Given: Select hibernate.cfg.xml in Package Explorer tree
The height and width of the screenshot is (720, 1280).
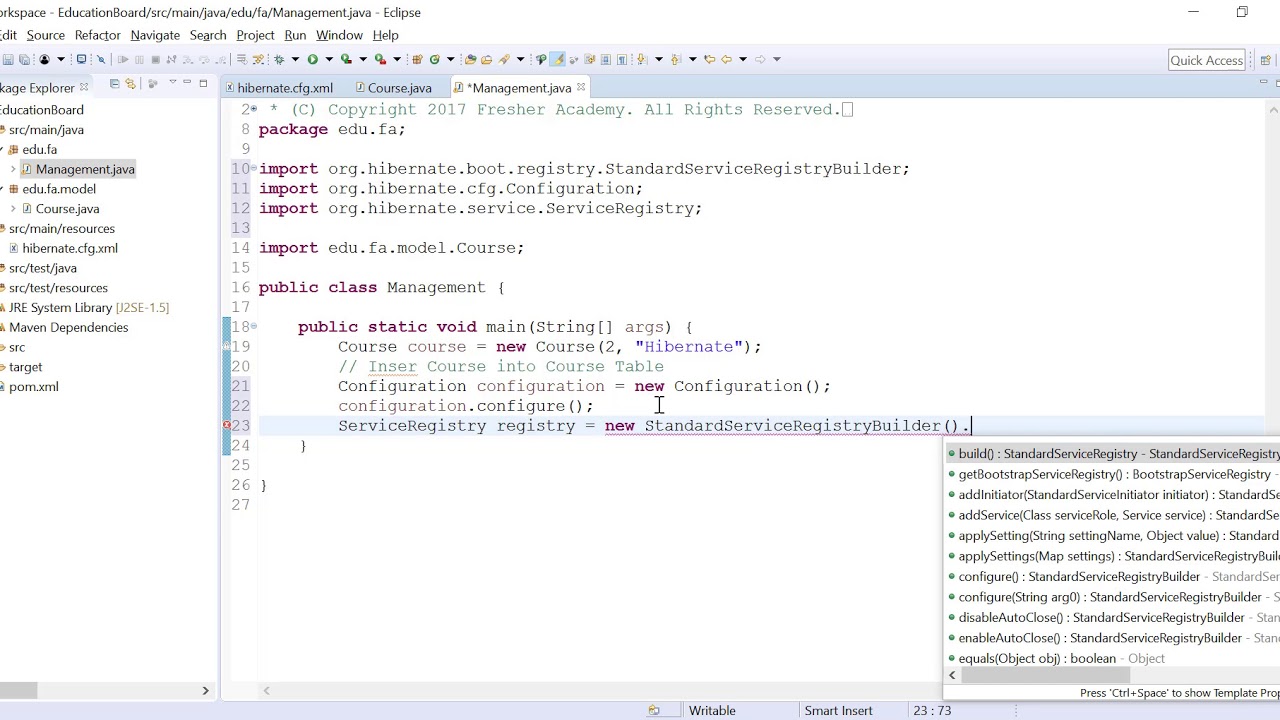Looking at the screenshot, I should point(69,248).
